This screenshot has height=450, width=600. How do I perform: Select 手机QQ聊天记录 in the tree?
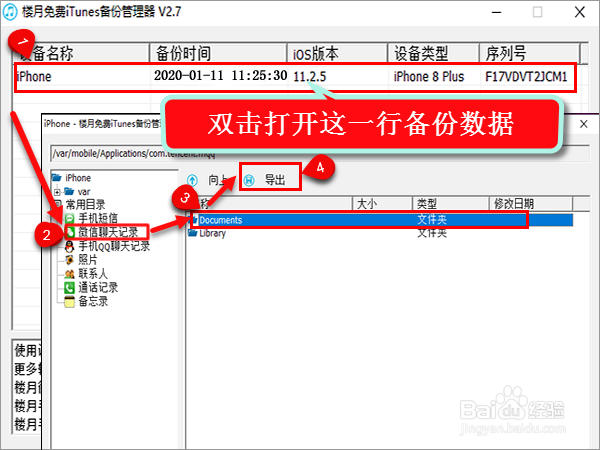tap(114, 246)
